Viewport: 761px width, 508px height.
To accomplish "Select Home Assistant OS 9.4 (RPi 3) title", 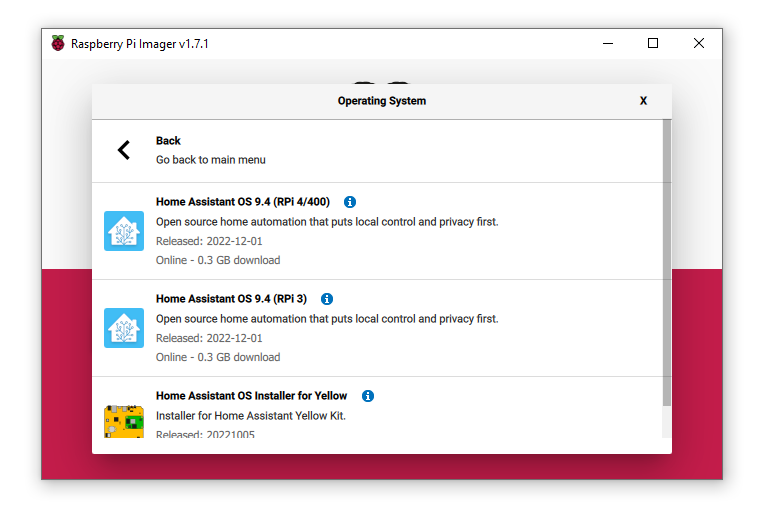I will click(x=232, y=299).
